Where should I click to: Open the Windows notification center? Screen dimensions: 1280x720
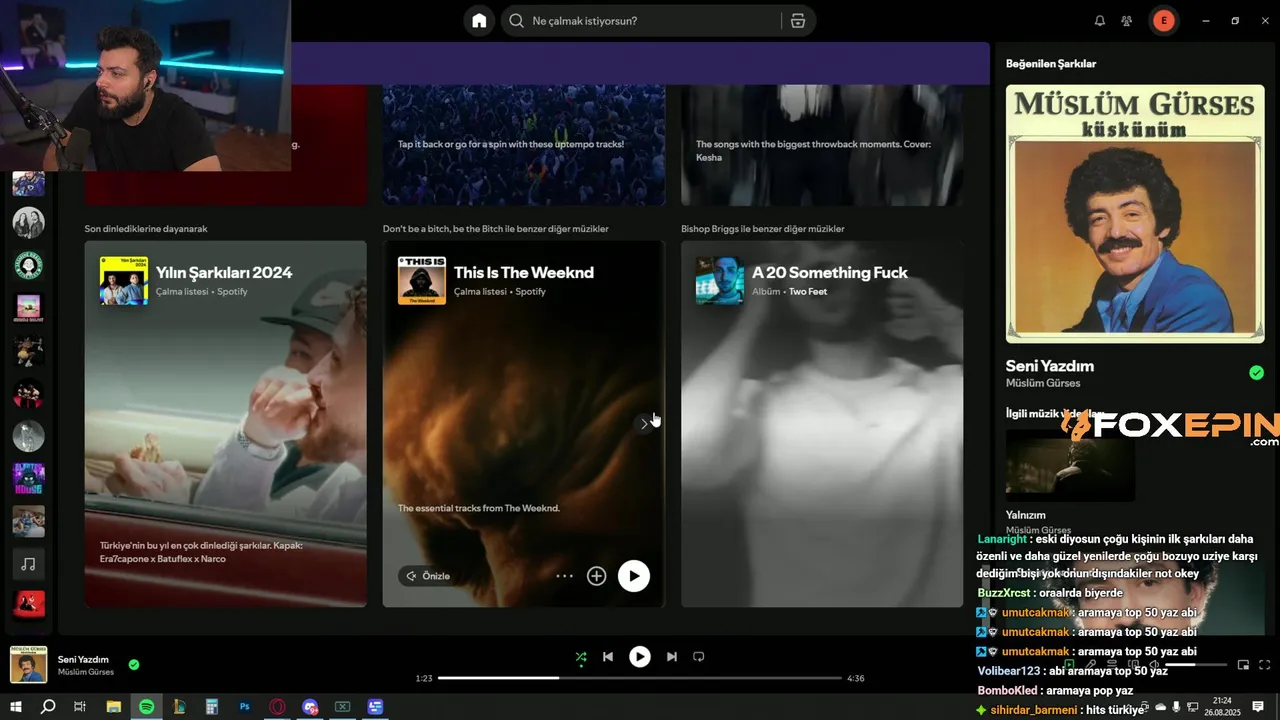pos(1258,706)
